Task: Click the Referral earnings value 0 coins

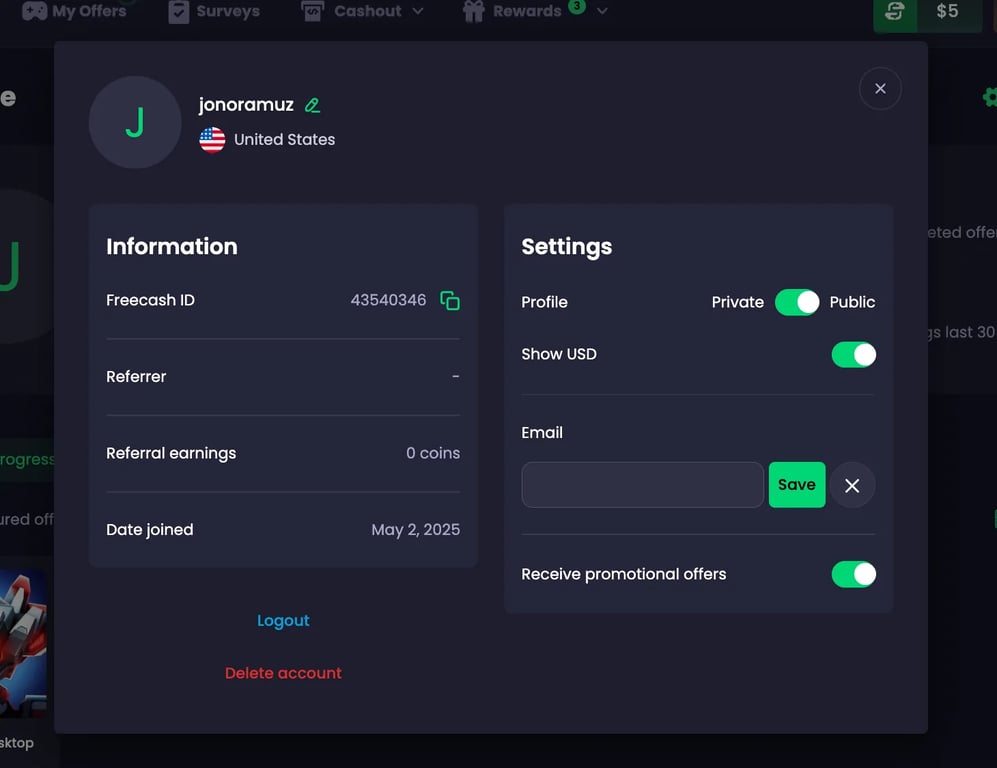Action: [x=433, y=453]
